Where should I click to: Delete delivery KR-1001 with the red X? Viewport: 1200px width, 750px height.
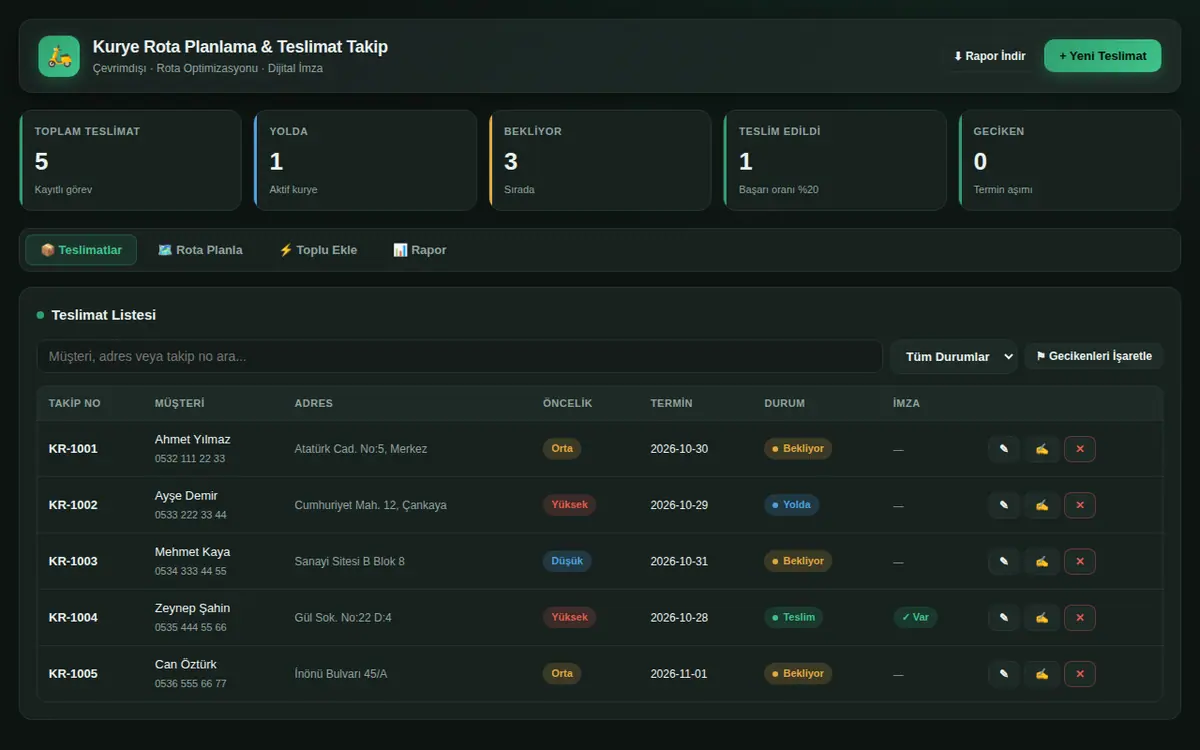pos(1080,449)
